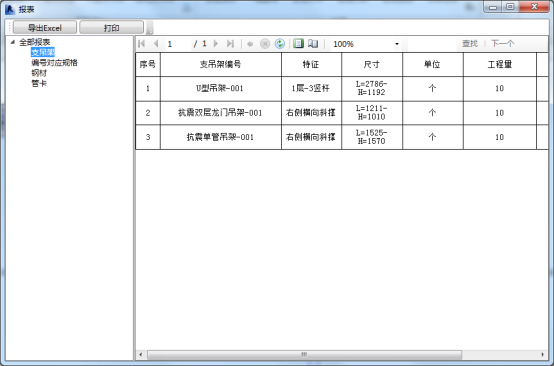Click the current page number field

pyautogui.click(x=178, y=44)
